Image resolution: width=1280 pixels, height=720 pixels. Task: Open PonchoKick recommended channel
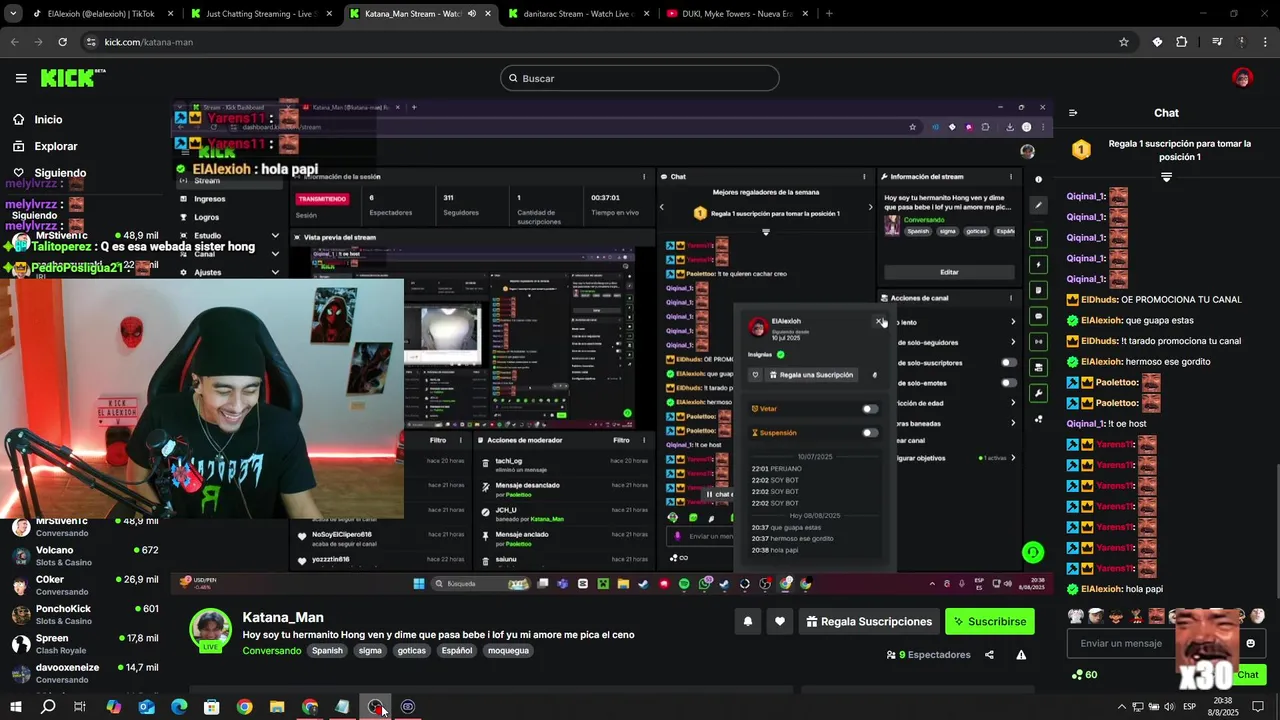(x=85, y=614)
